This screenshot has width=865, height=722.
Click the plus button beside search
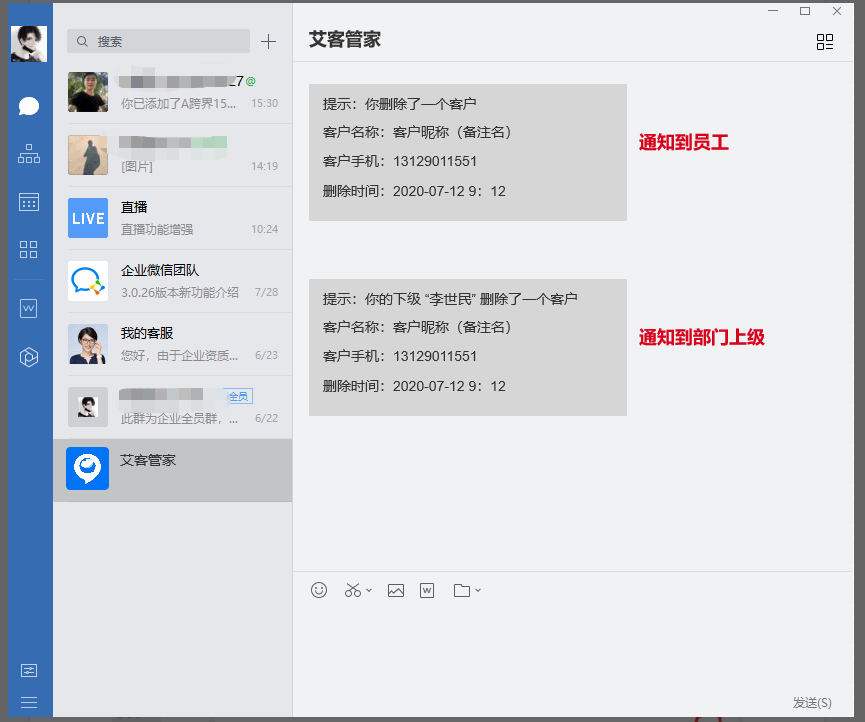pyautogui.click(x=268, y=41)
